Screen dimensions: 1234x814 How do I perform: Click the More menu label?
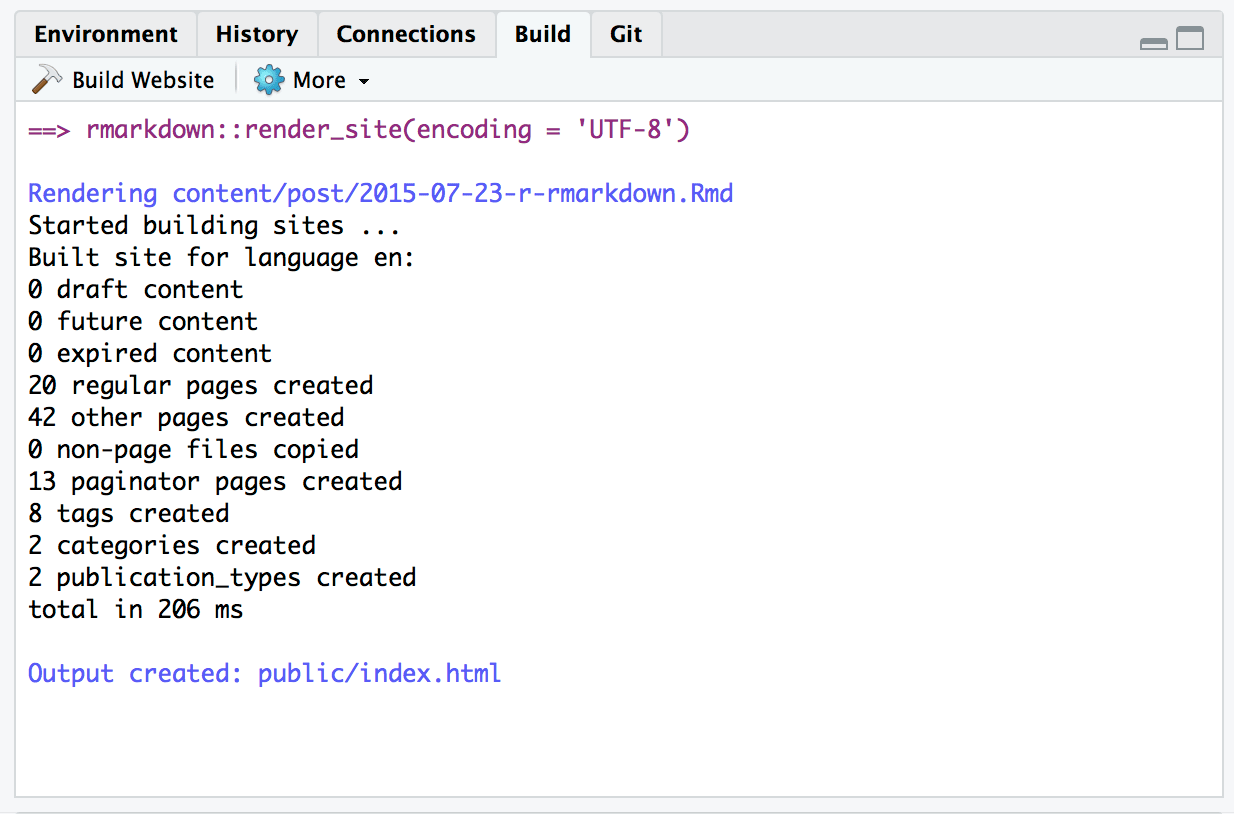(319, 80)
